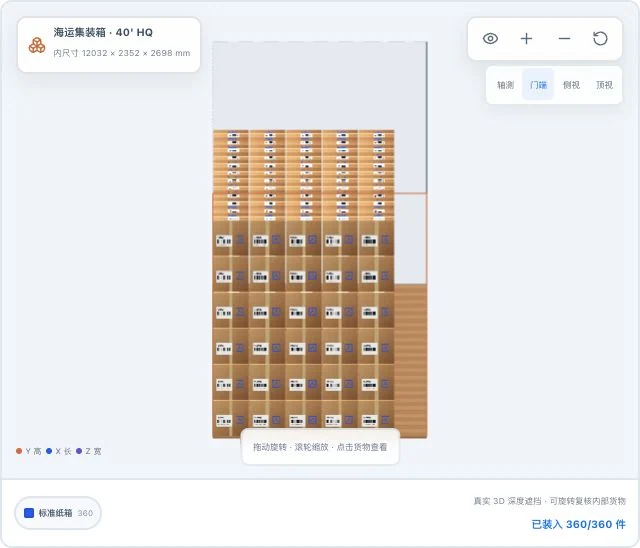Image resolution: width=640 pixels, height=548 pixels.
Task: Select the 门端 view tab
Action: click(538, 85)
